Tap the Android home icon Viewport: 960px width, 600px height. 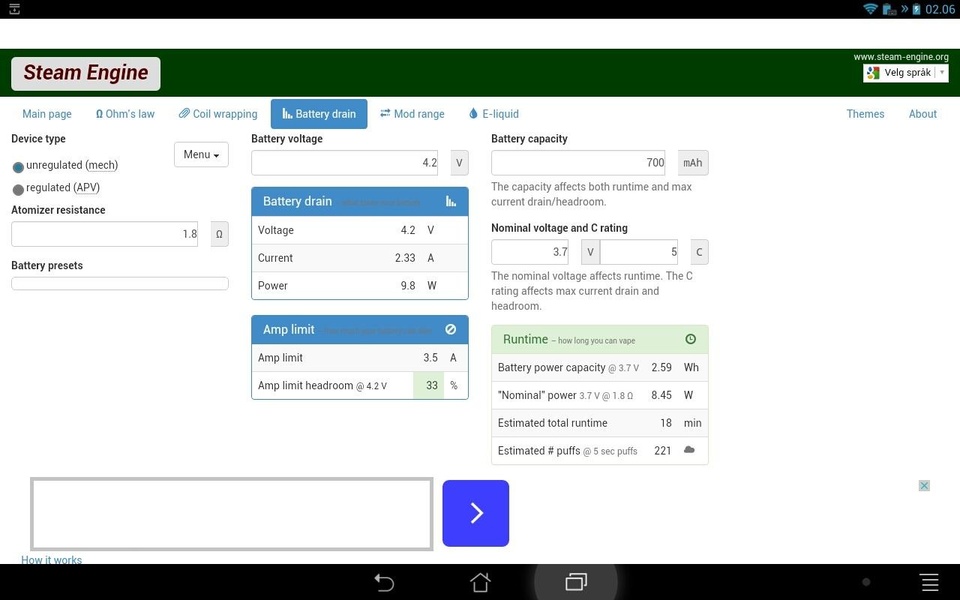[x=480, y=582]
